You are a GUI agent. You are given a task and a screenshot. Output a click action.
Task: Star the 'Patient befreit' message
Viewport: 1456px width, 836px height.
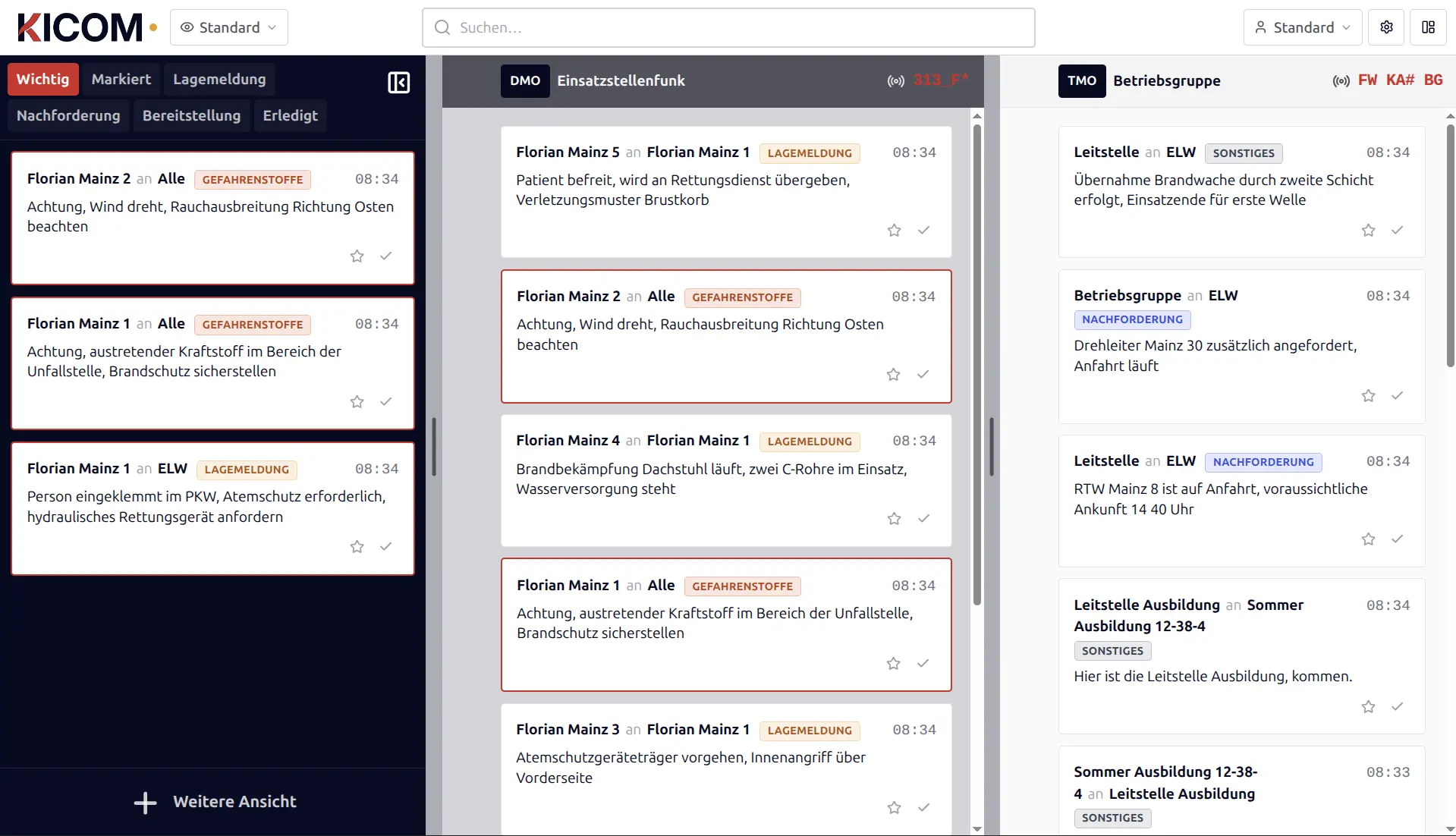894,230
